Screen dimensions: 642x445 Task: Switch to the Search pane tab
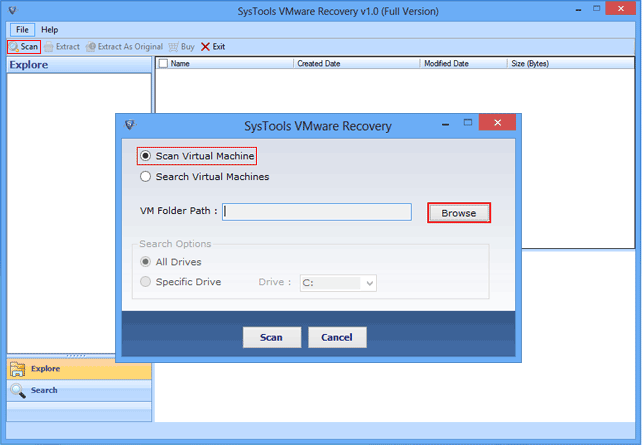[x=79, y=390]
